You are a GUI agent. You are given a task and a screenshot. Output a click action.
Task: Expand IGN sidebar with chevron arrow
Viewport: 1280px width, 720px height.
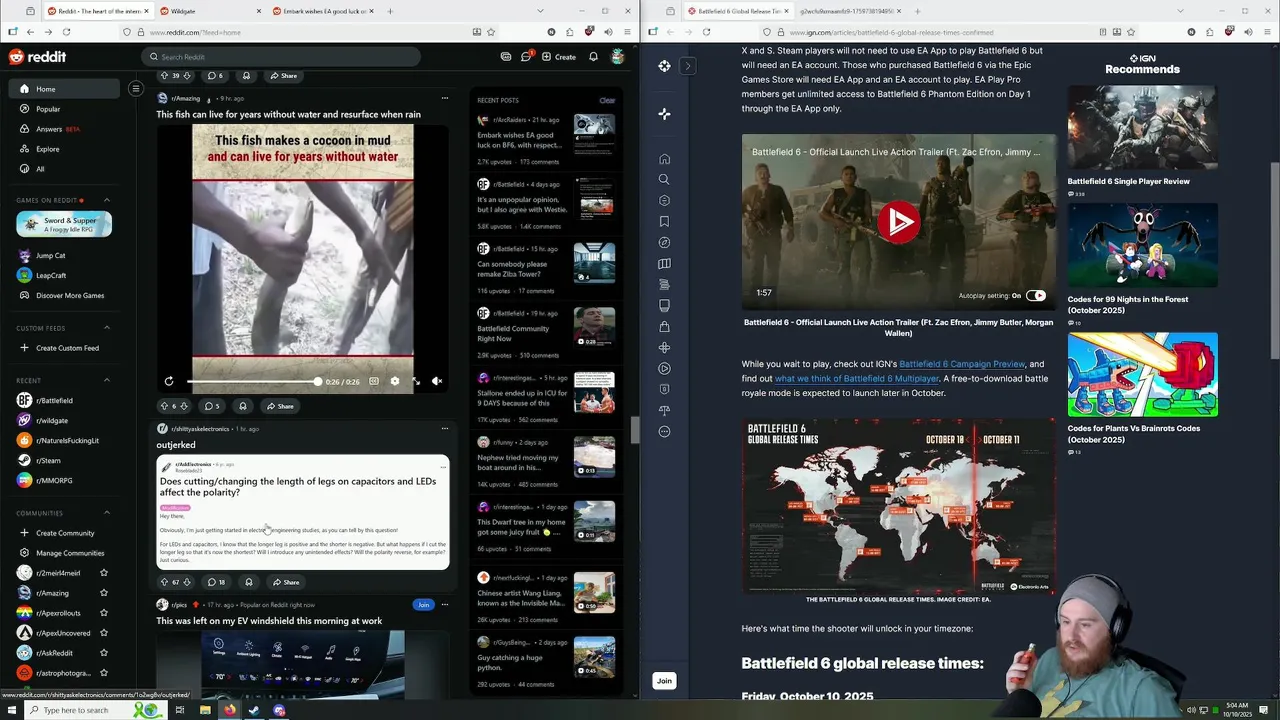click(x=687, y=66)
